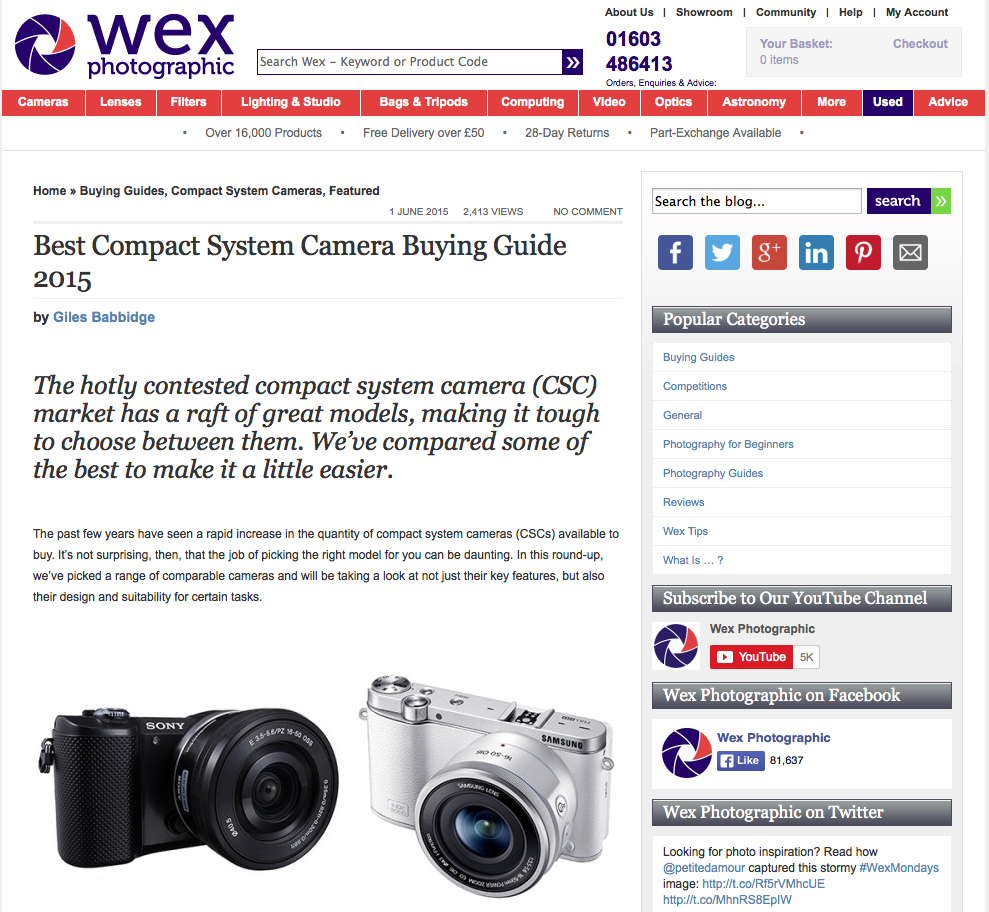Open the Cameras menu tab
The width and height of the screenshot is (989, 912).
43,102
